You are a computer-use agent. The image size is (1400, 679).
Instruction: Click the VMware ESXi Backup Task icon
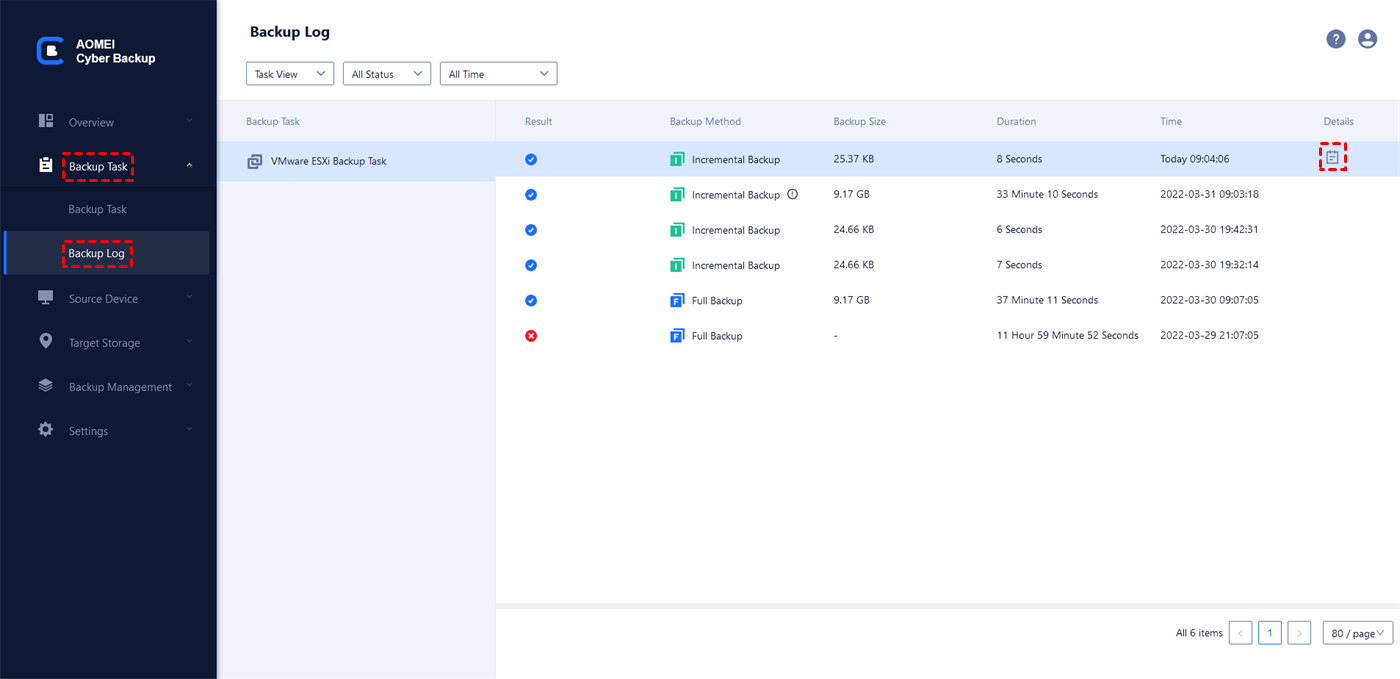coord(255,161)
